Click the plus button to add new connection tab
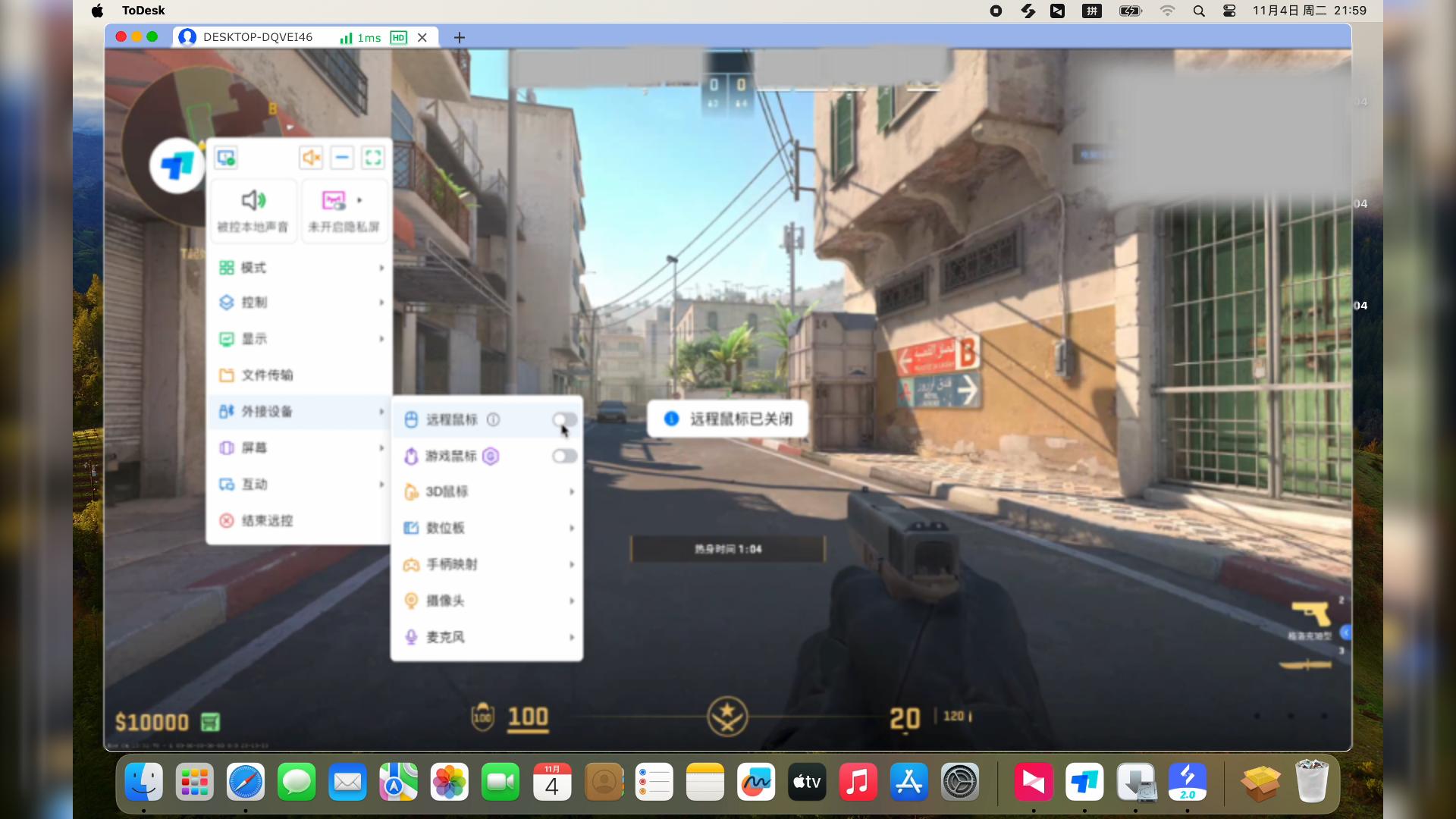 pos(458,37)
